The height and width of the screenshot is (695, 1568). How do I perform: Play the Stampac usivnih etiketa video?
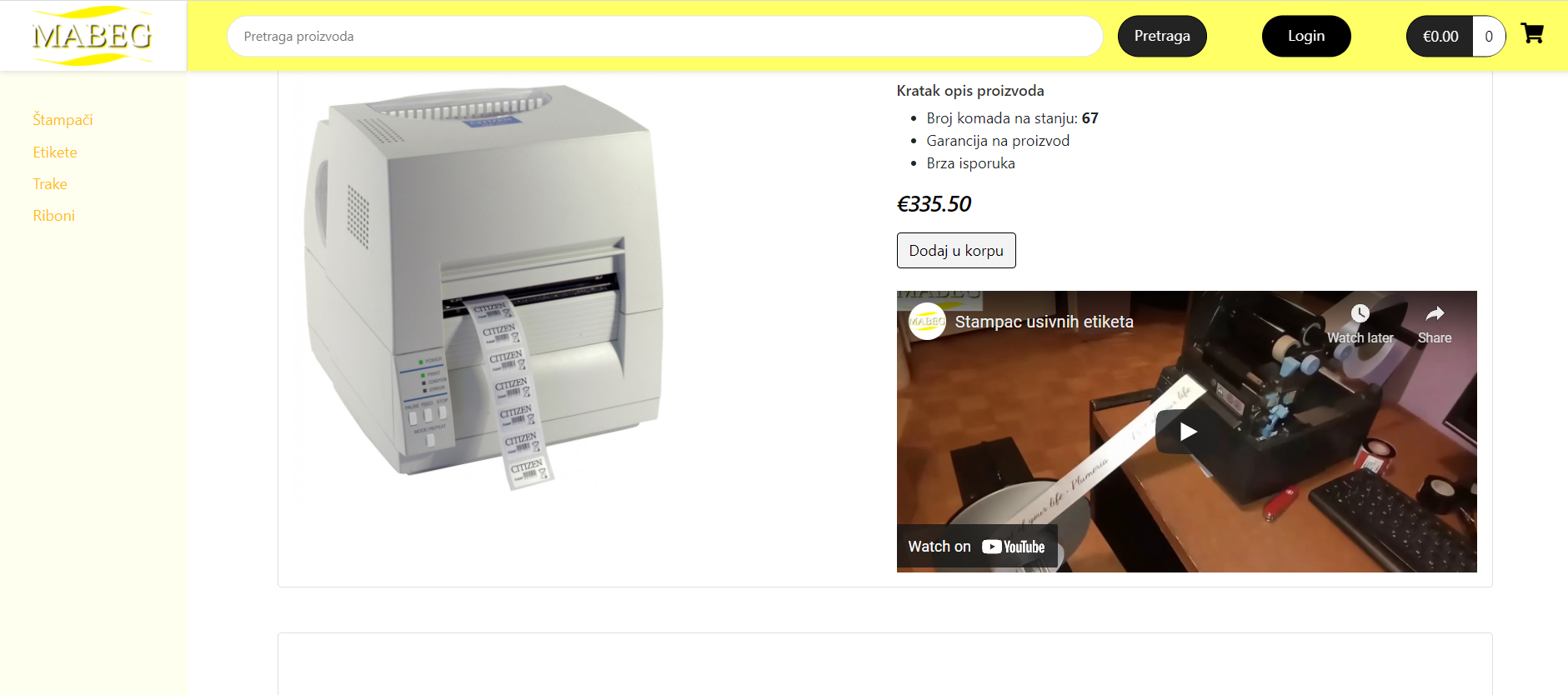pos(1187,431)
